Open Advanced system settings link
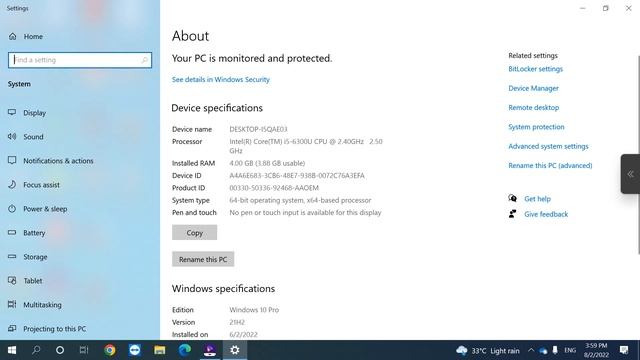 [x=548, y=146]
